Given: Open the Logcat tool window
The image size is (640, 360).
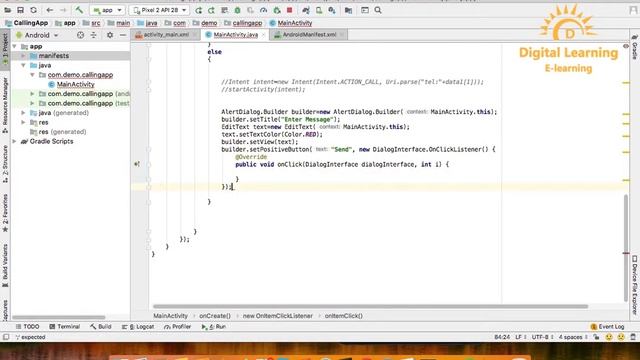Looking at the screenshot, I should (138, 327).
